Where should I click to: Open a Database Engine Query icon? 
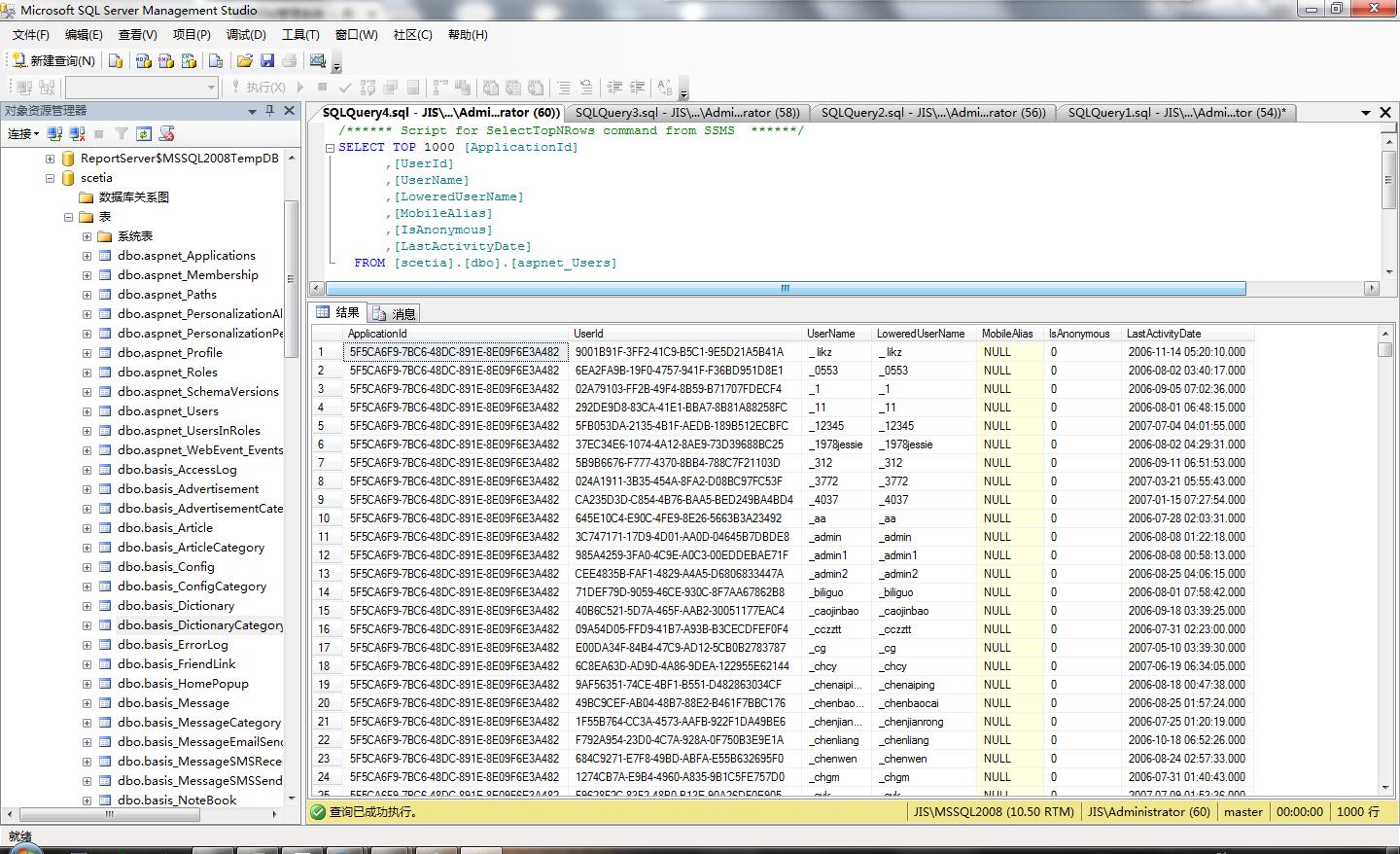(x=116, y=60)
